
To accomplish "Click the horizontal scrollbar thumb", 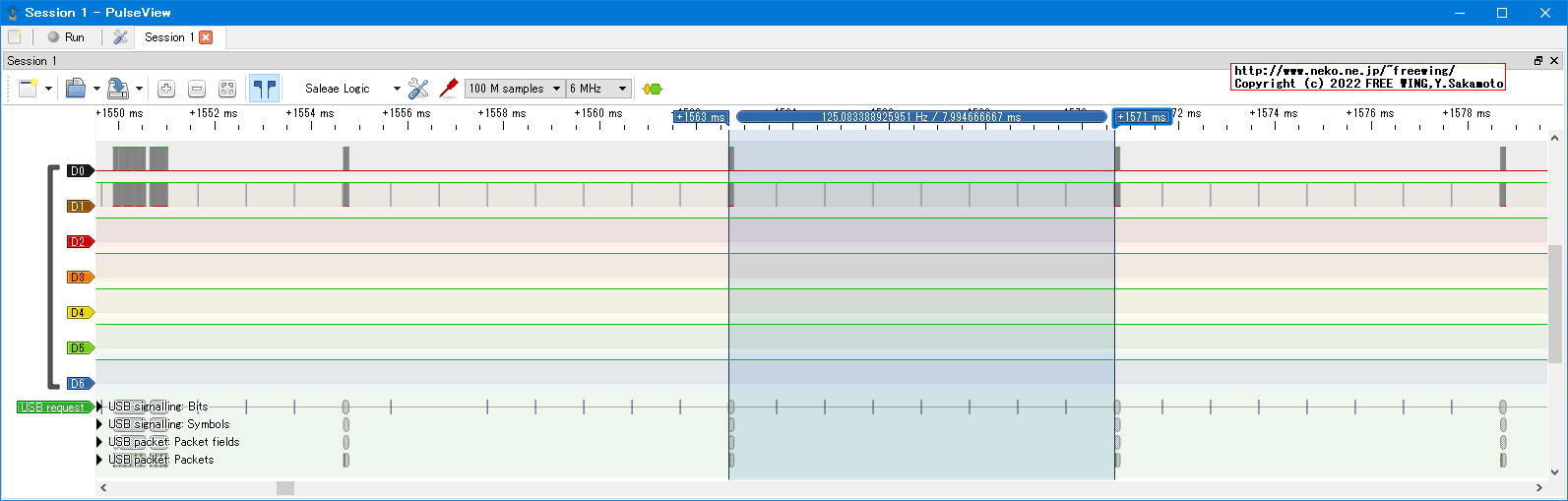I will (285, 488).
